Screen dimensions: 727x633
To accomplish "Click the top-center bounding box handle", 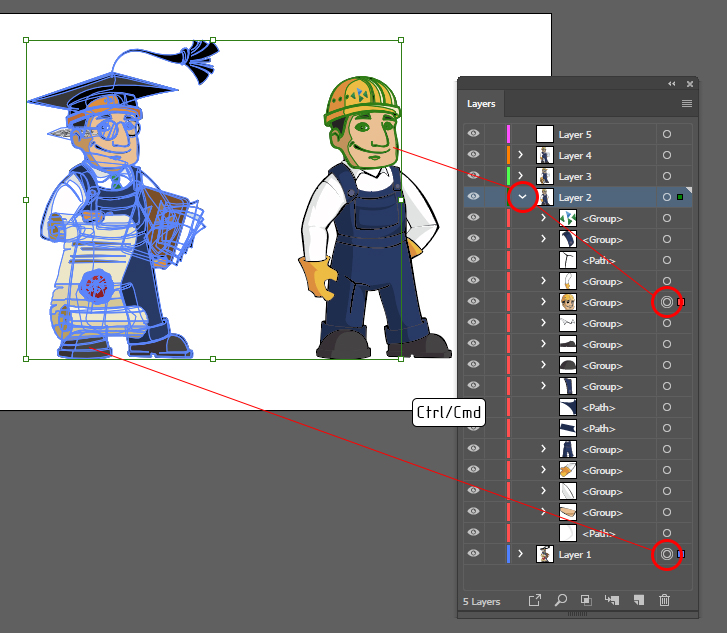I will click(213, 40).
